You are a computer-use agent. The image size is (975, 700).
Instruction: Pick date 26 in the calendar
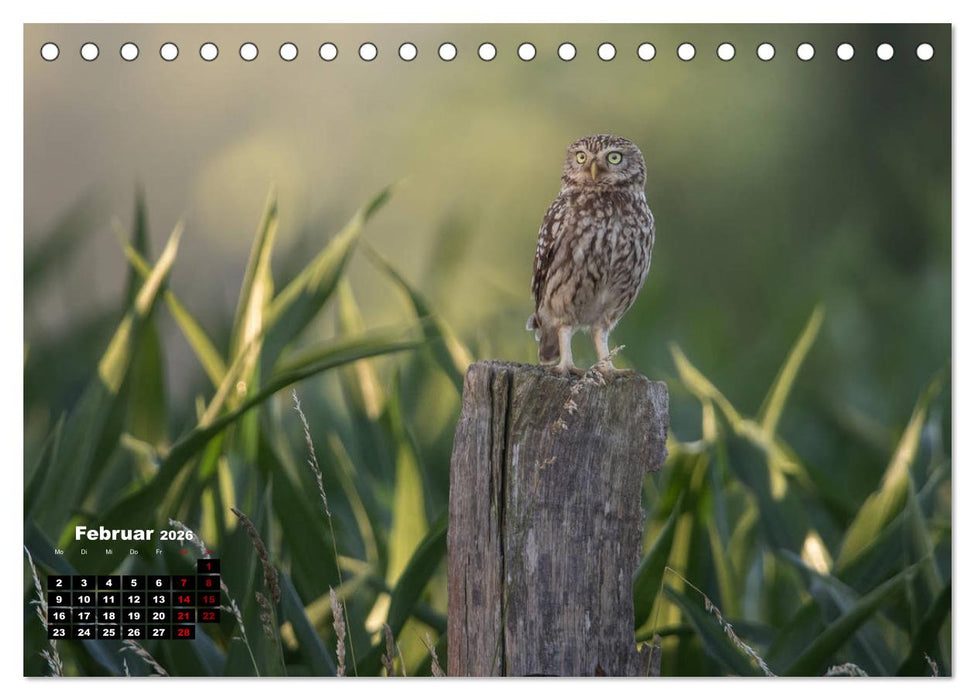134,632
